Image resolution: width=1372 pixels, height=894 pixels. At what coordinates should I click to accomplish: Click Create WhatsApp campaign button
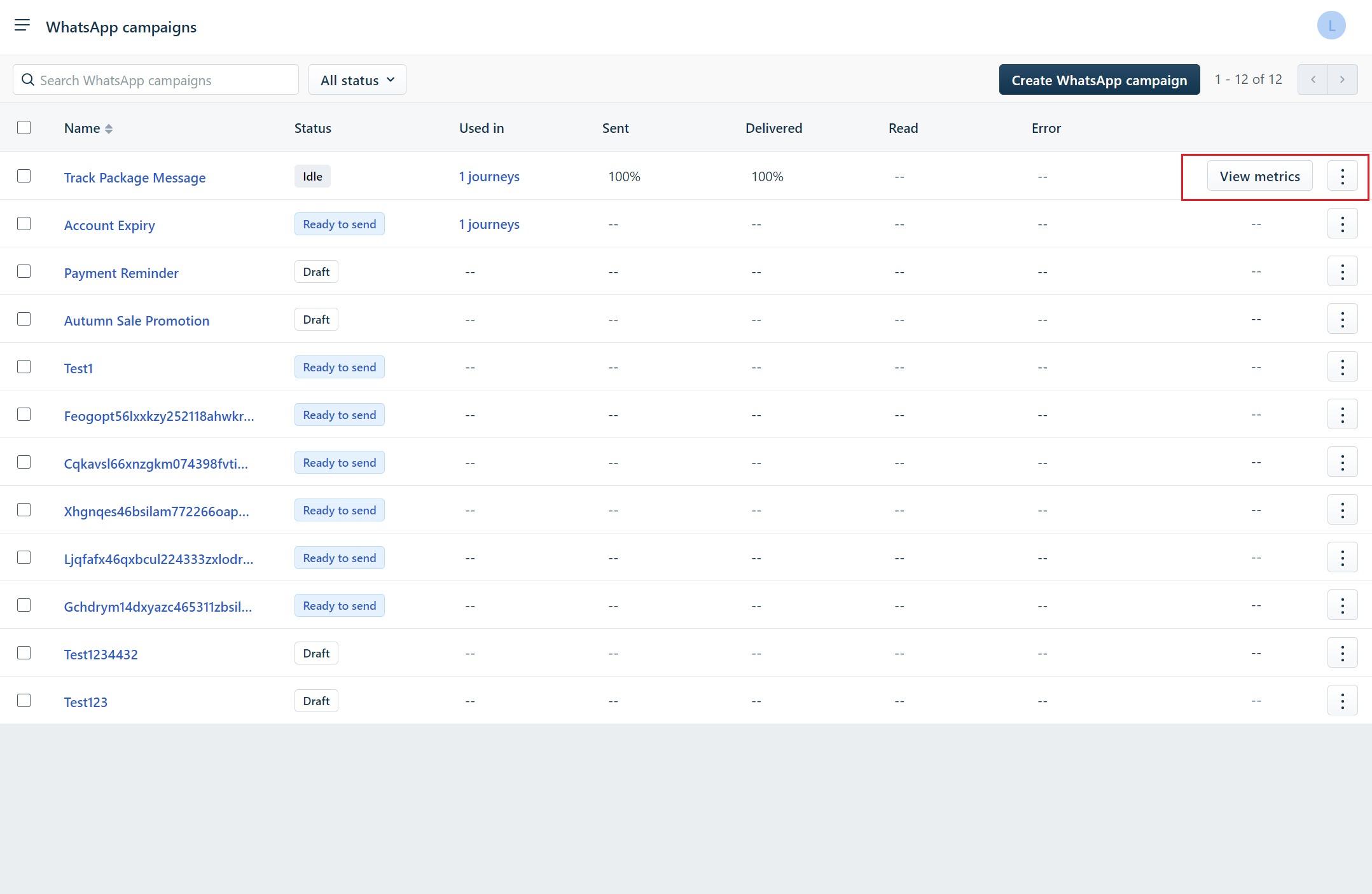pos(1099,80)
